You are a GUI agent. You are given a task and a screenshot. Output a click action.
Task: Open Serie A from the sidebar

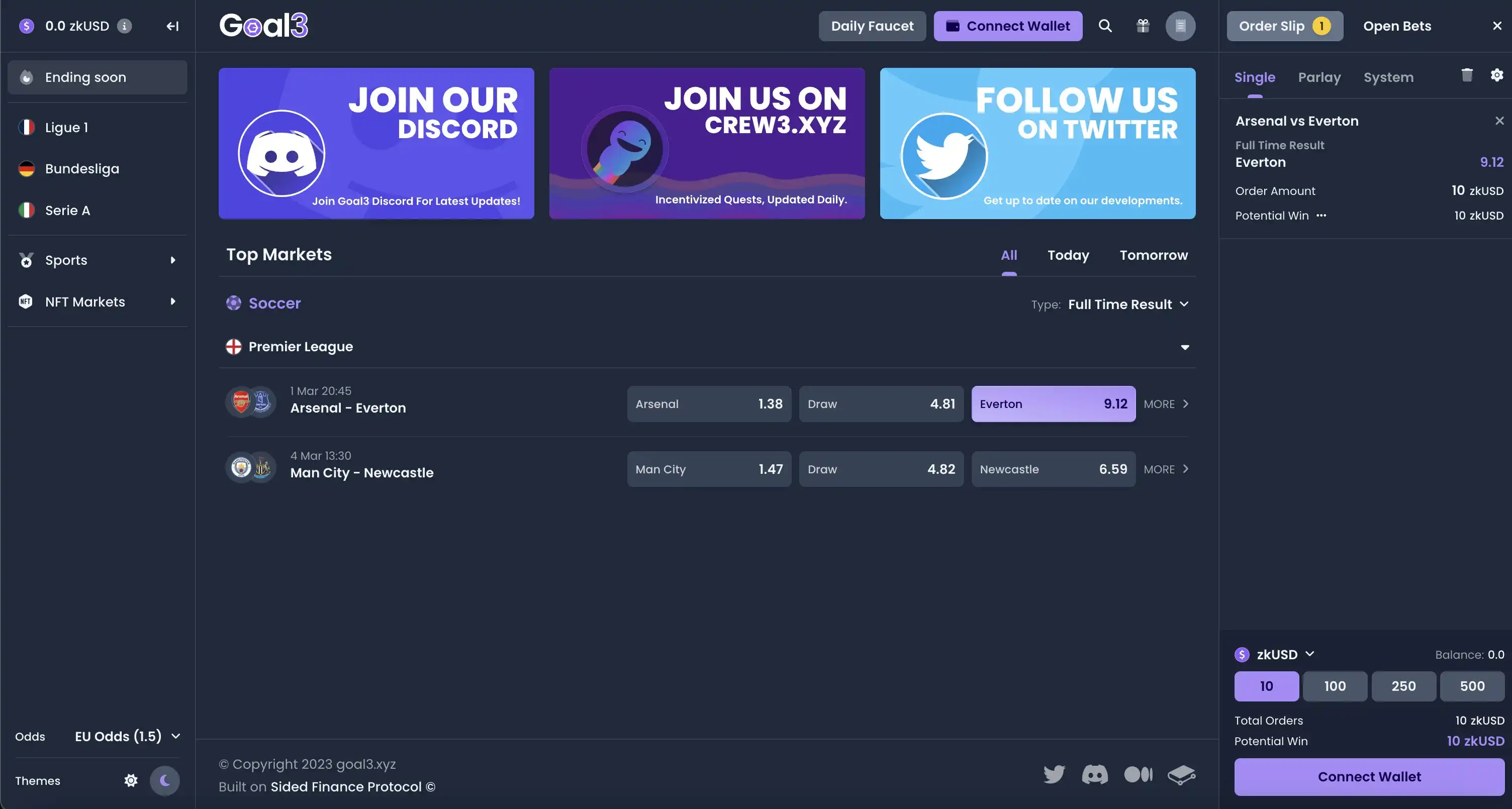click(x=98, y=210)
